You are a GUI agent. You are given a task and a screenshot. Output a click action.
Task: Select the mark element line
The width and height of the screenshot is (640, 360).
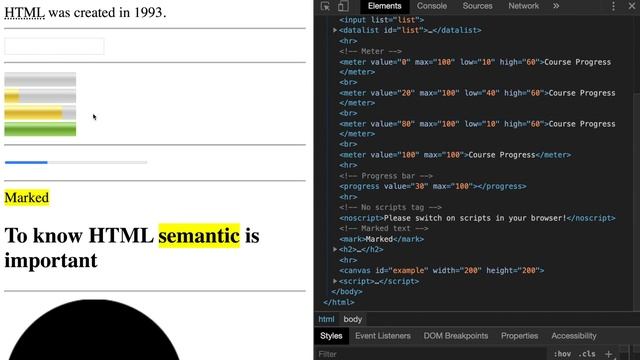tap(382, 239)
